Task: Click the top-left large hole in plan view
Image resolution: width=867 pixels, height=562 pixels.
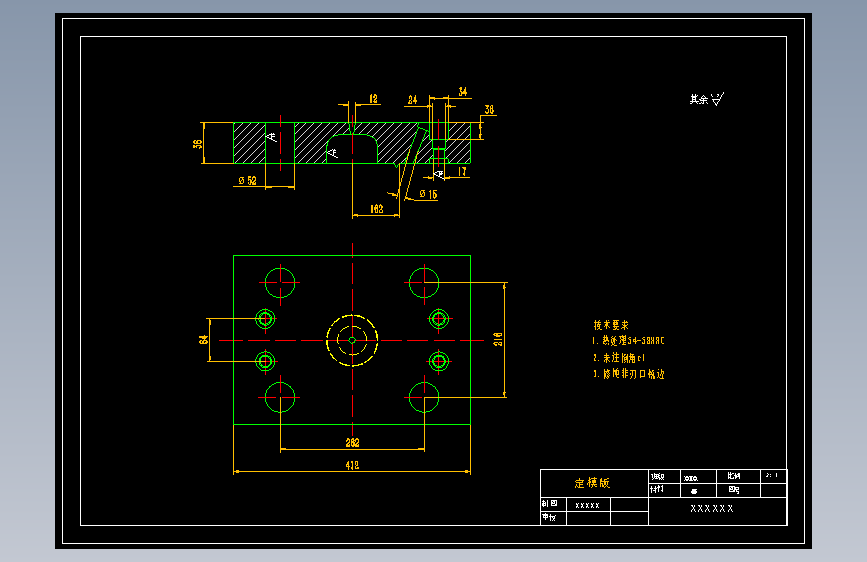Action: (x=280, y=282)
